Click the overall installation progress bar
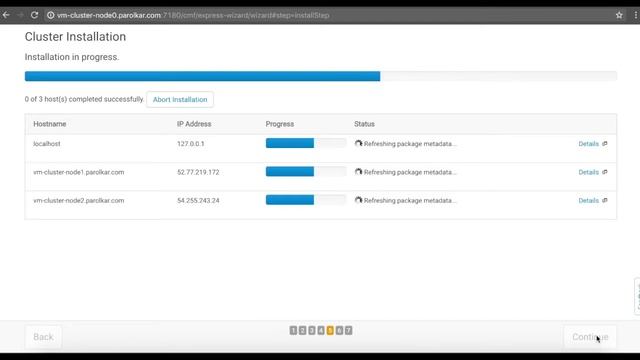This screenshot has height=360, width=640. [x=321, y=76]
